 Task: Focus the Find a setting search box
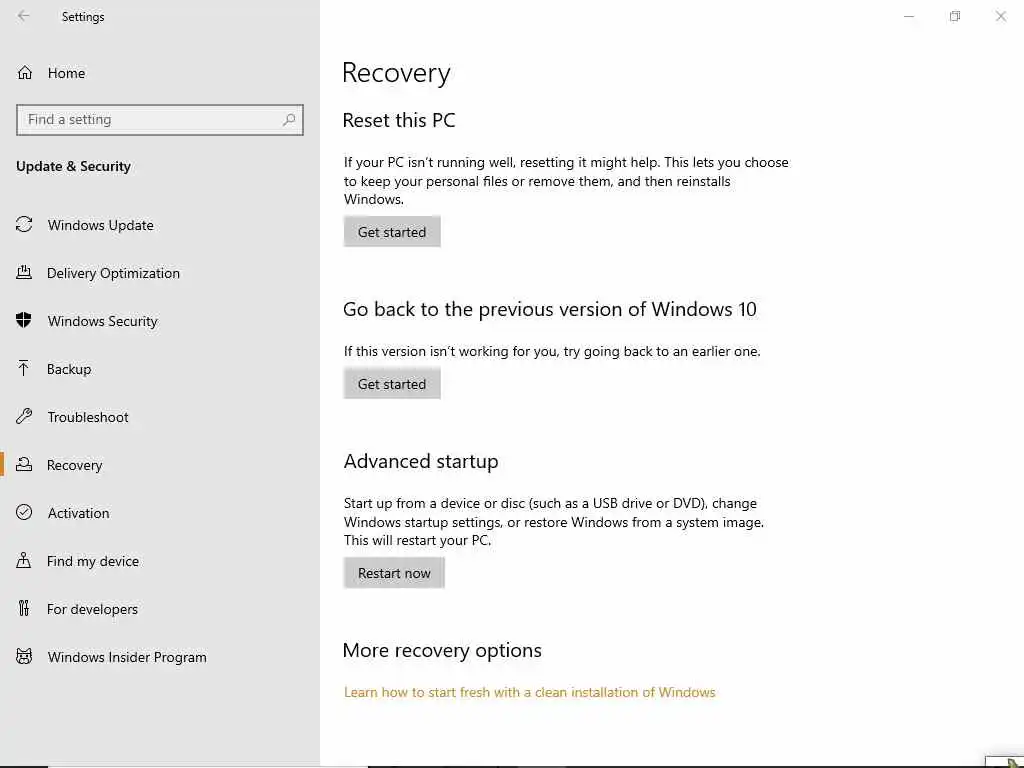[150, 120]
